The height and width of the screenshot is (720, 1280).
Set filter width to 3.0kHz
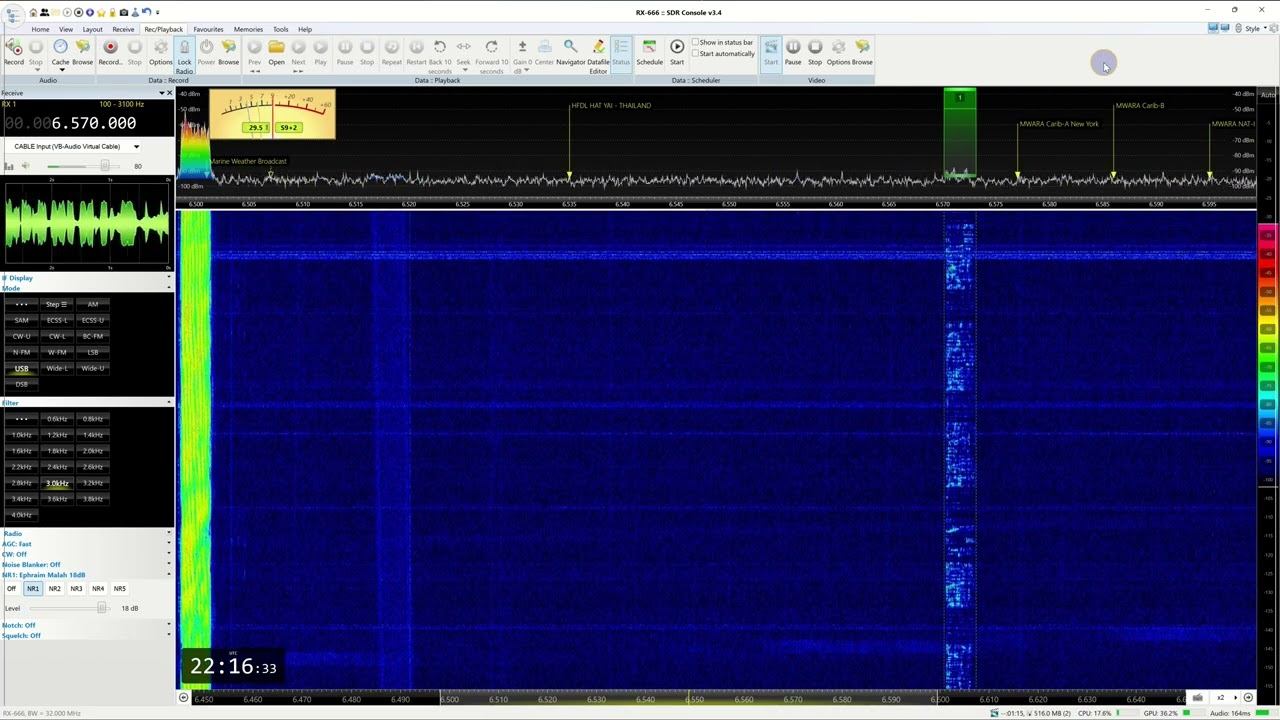[x=57, y=483]
